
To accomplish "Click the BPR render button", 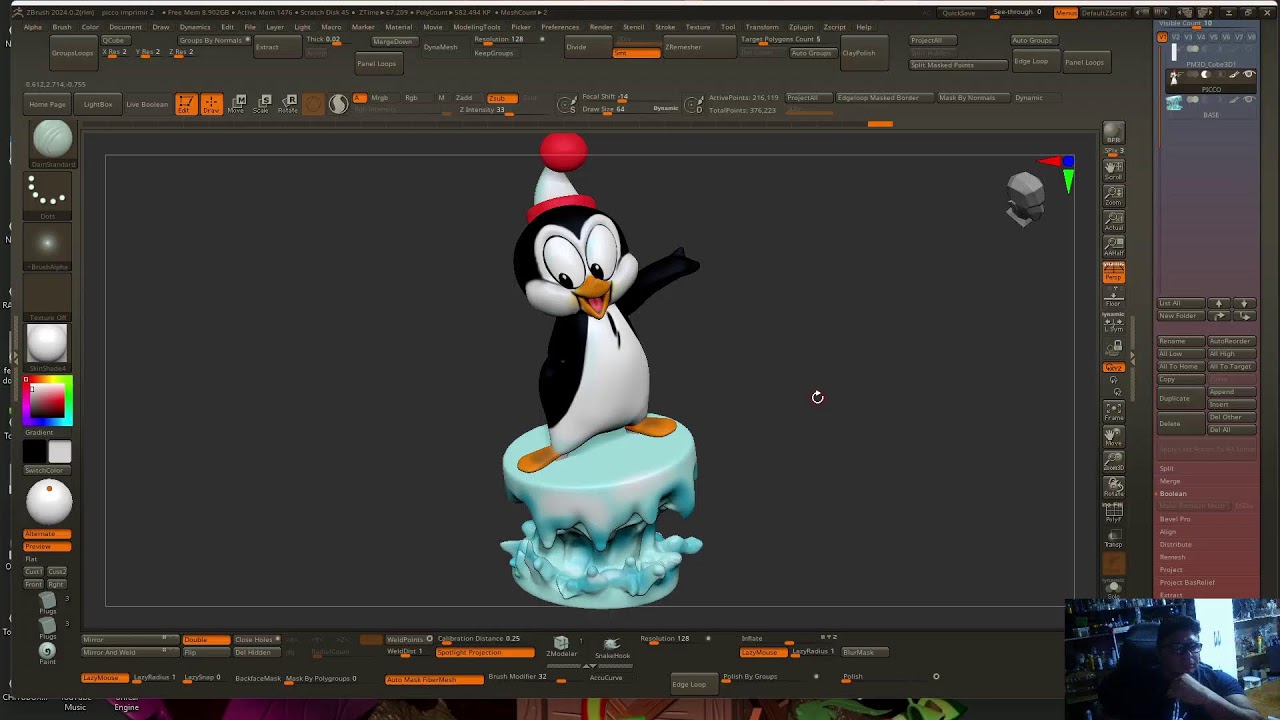I will coord(1113,135).
